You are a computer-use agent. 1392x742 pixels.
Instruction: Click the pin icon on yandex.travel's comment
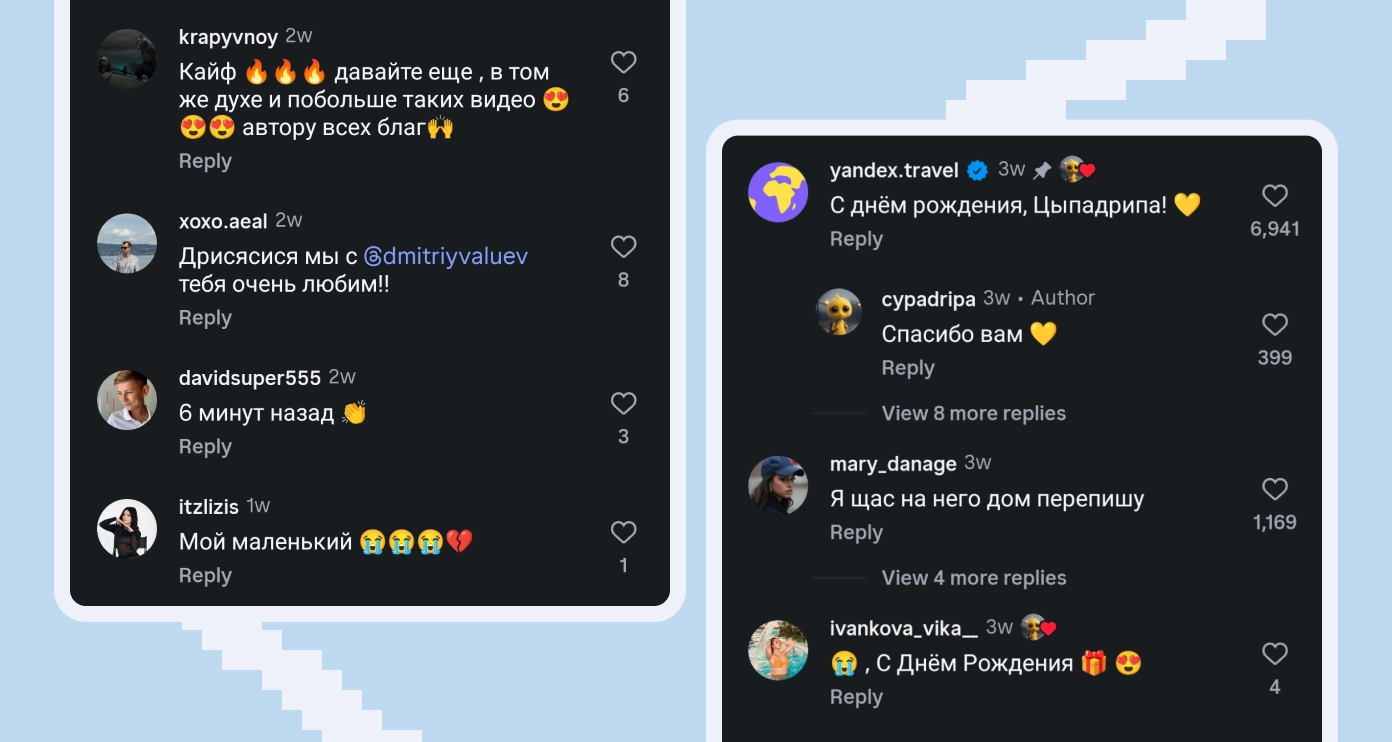pos(1042,170)
